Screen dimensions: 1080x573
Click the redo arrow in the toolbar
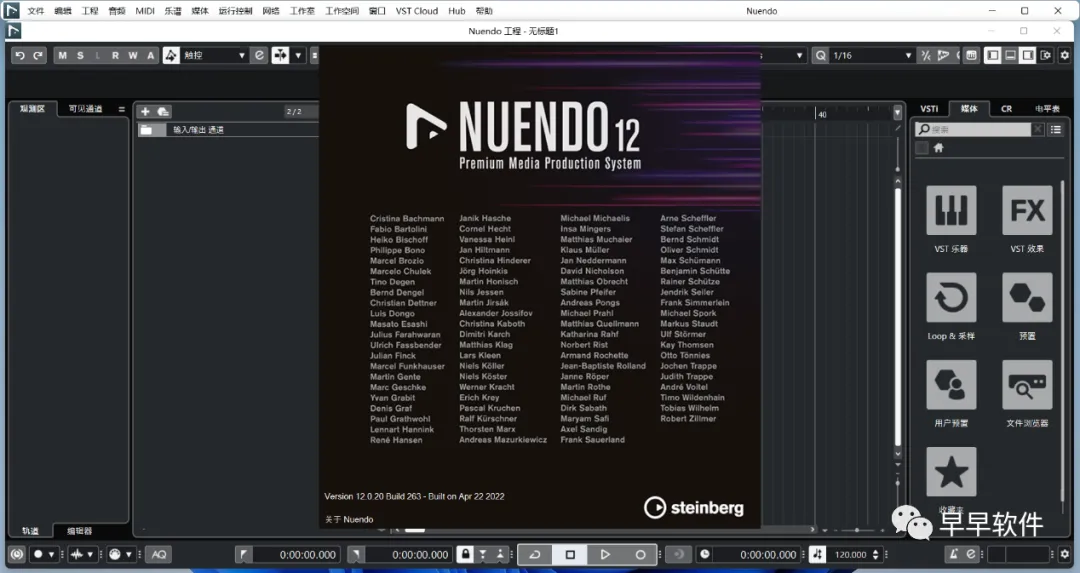(x=38, y=55)
